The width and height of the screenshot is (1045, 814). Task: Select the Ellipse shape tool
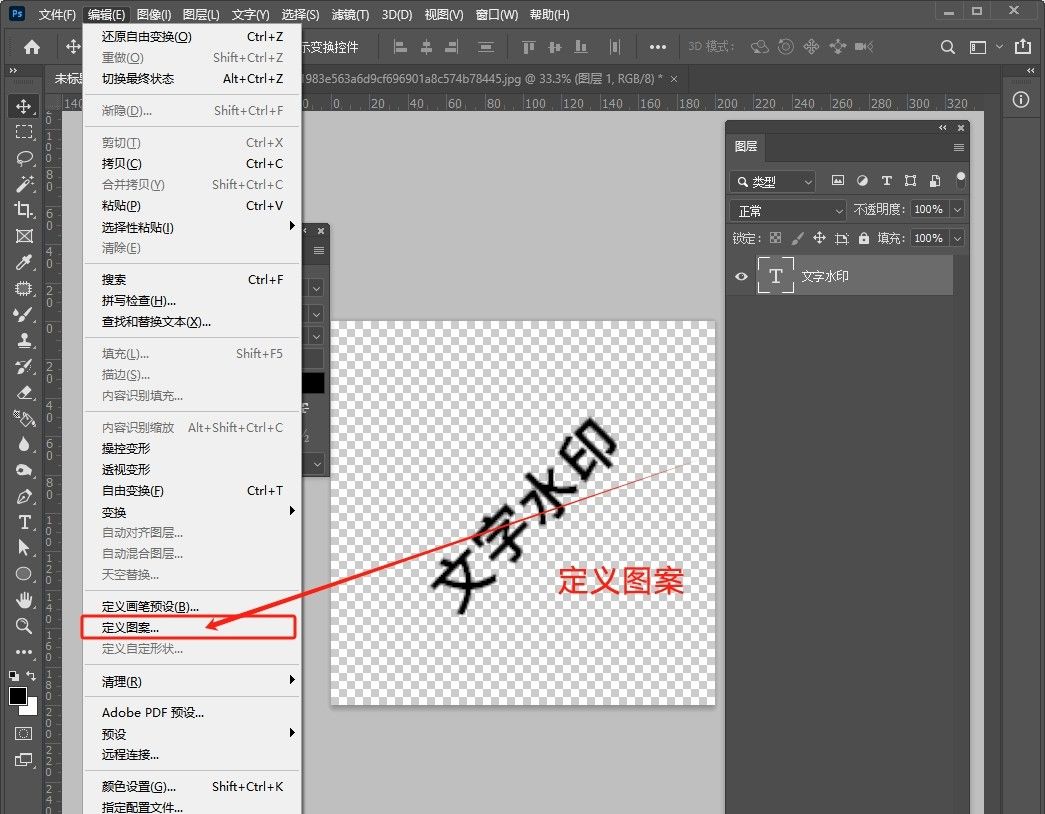tap(24, 574)
